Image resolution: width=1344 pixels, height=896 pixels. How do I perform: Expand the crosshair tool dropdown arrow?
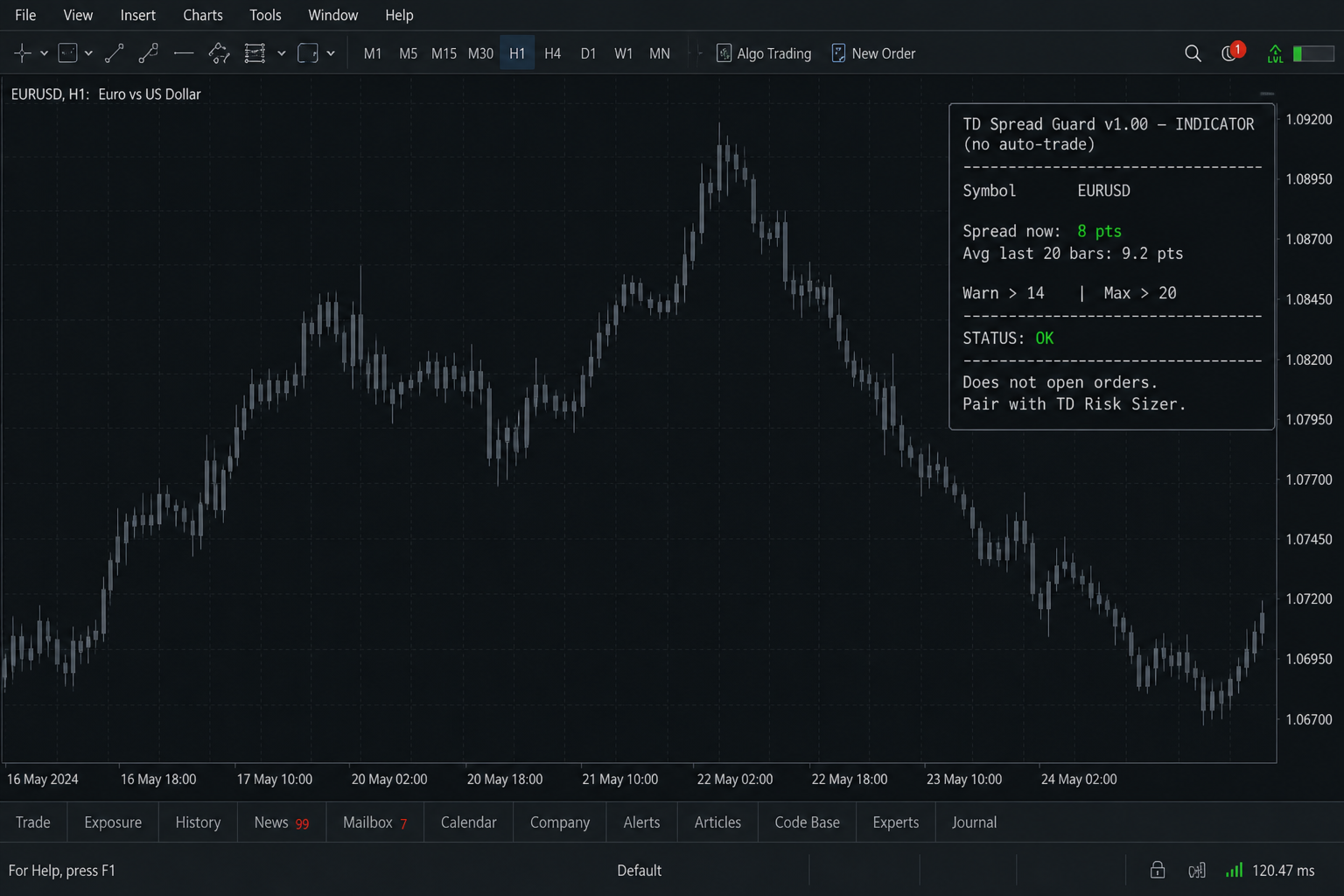click(x=44, y=53)
